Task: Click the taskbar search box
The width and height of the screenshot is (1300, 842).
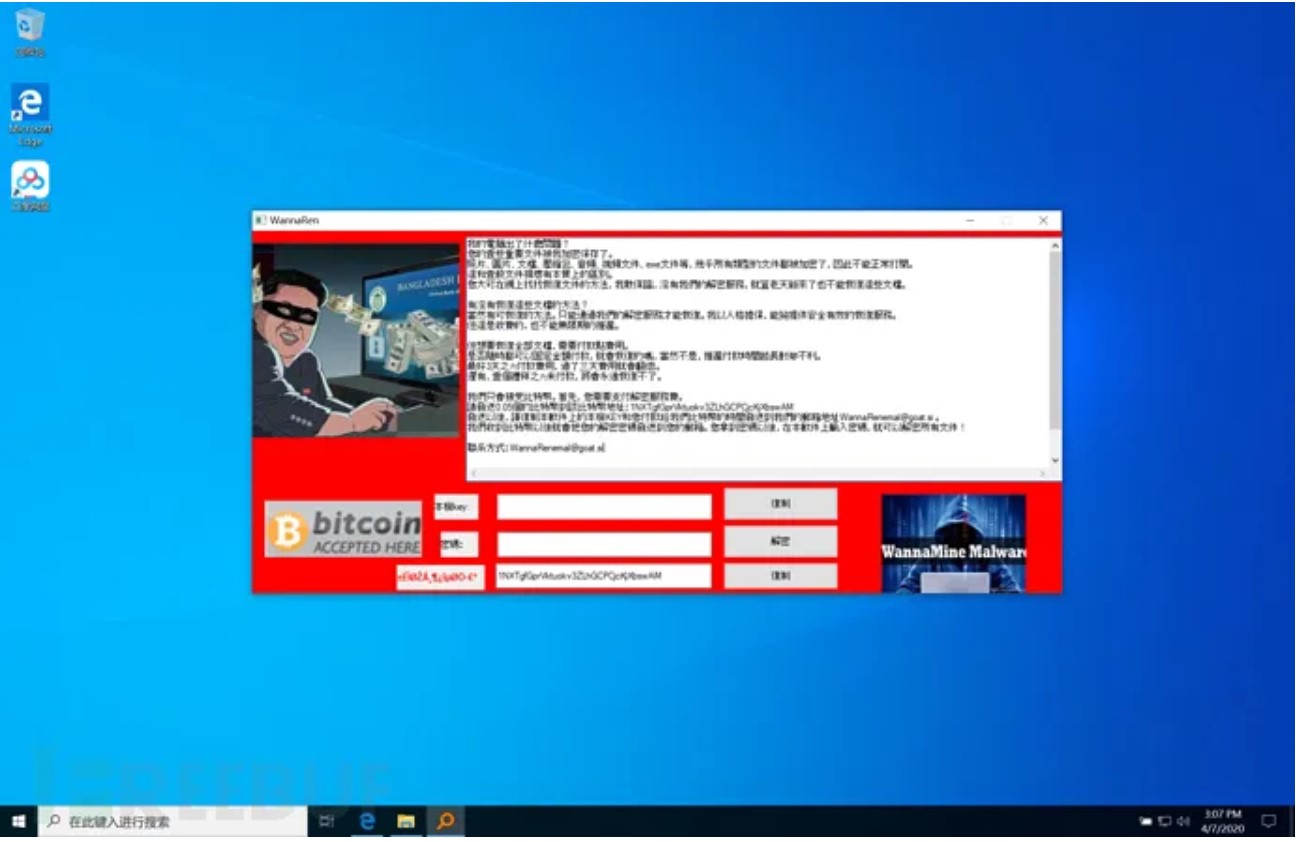Action: point(175,821)
